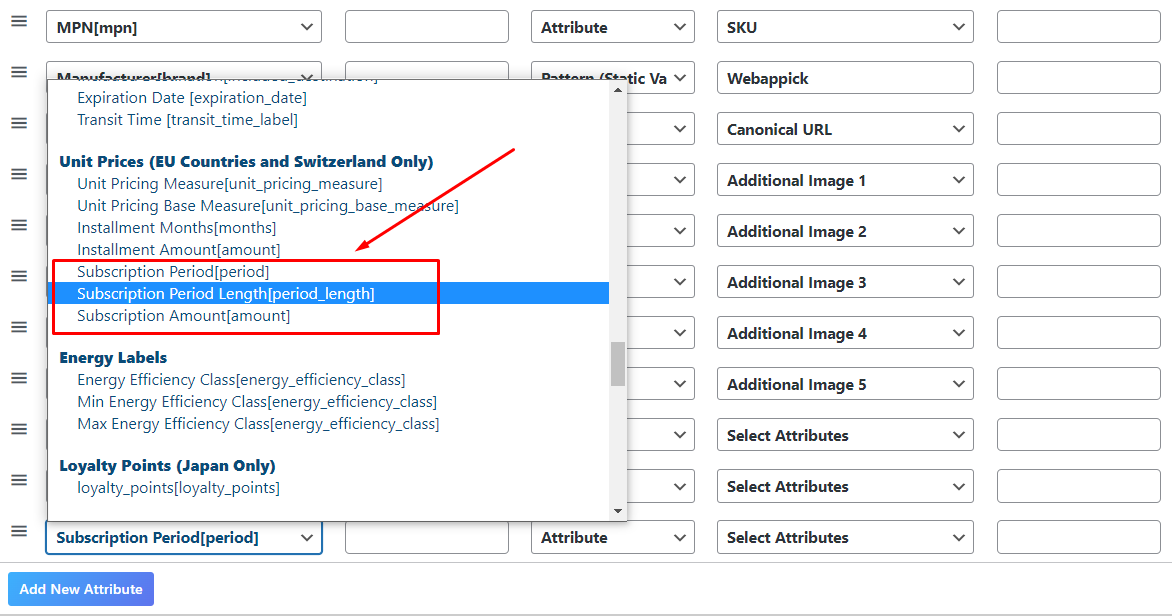Click drag handle in Canonical URL row
The height and width of the screenshot is (616, 1172).
[x=19, y=123]
